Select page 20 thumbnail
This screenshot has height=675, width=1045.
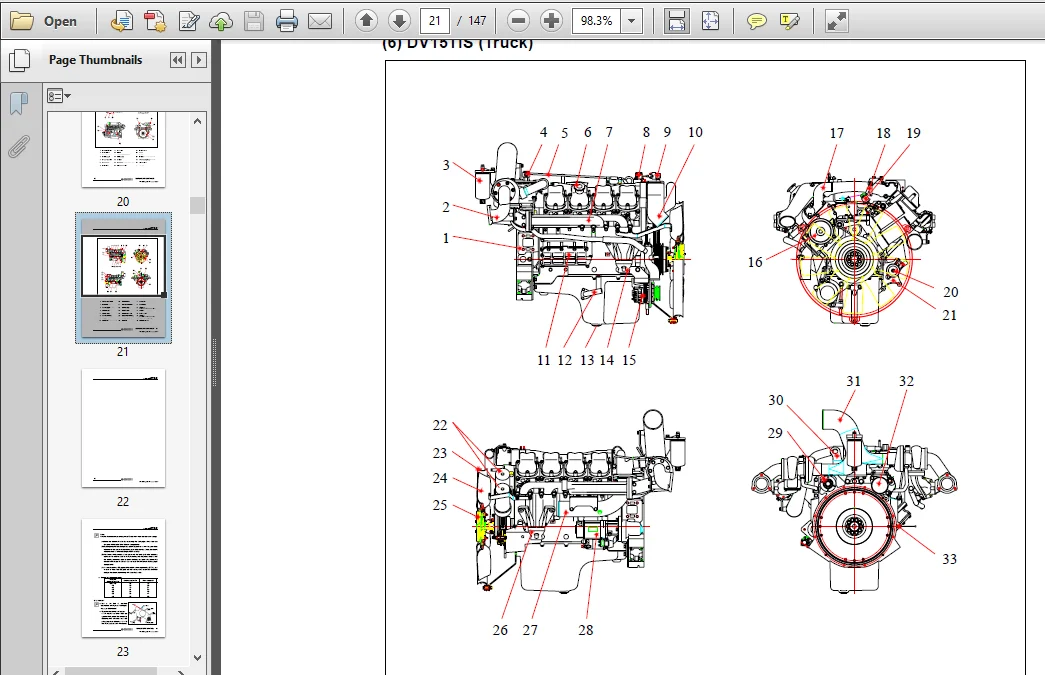(x=123, y=149)
